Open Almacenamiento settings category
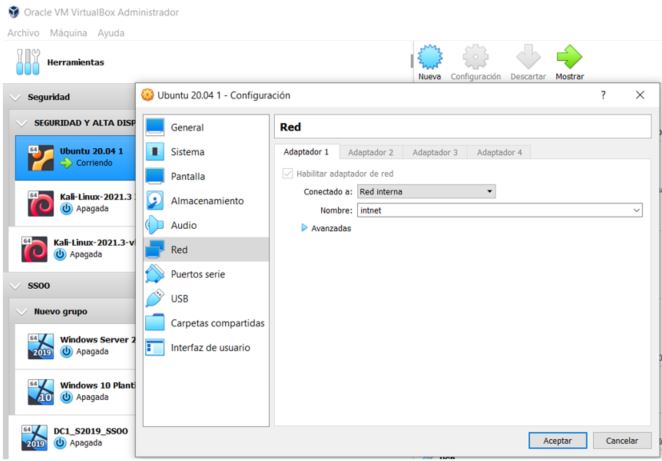The height and width of the screenshot is (461, 662). 206,201
